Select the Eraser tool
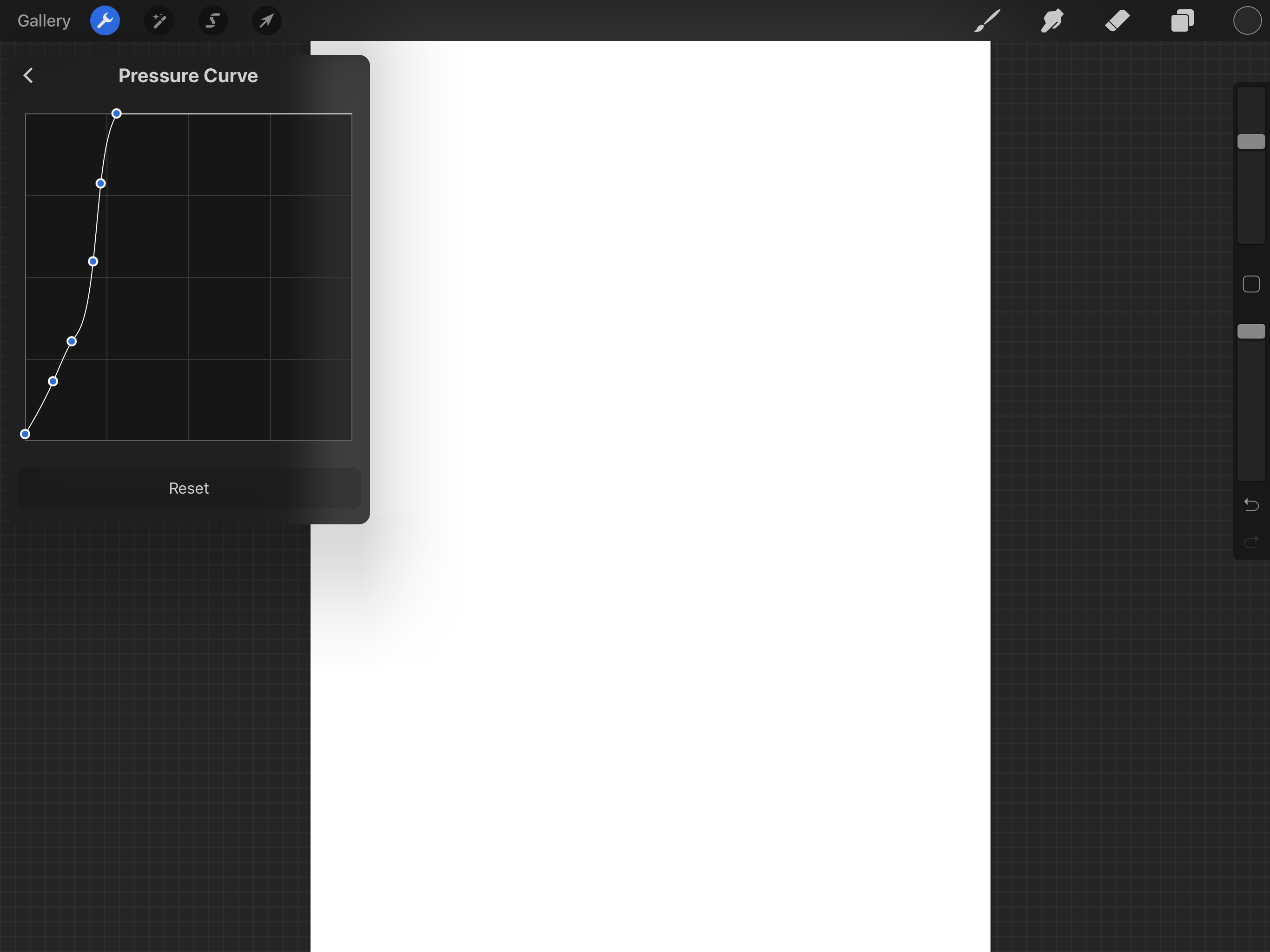The height and width of the screenshot is (952, 1270). click(1117, 20)
